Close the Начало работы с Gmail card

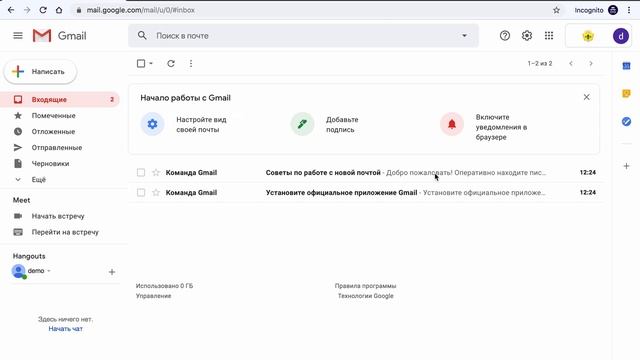587,97
